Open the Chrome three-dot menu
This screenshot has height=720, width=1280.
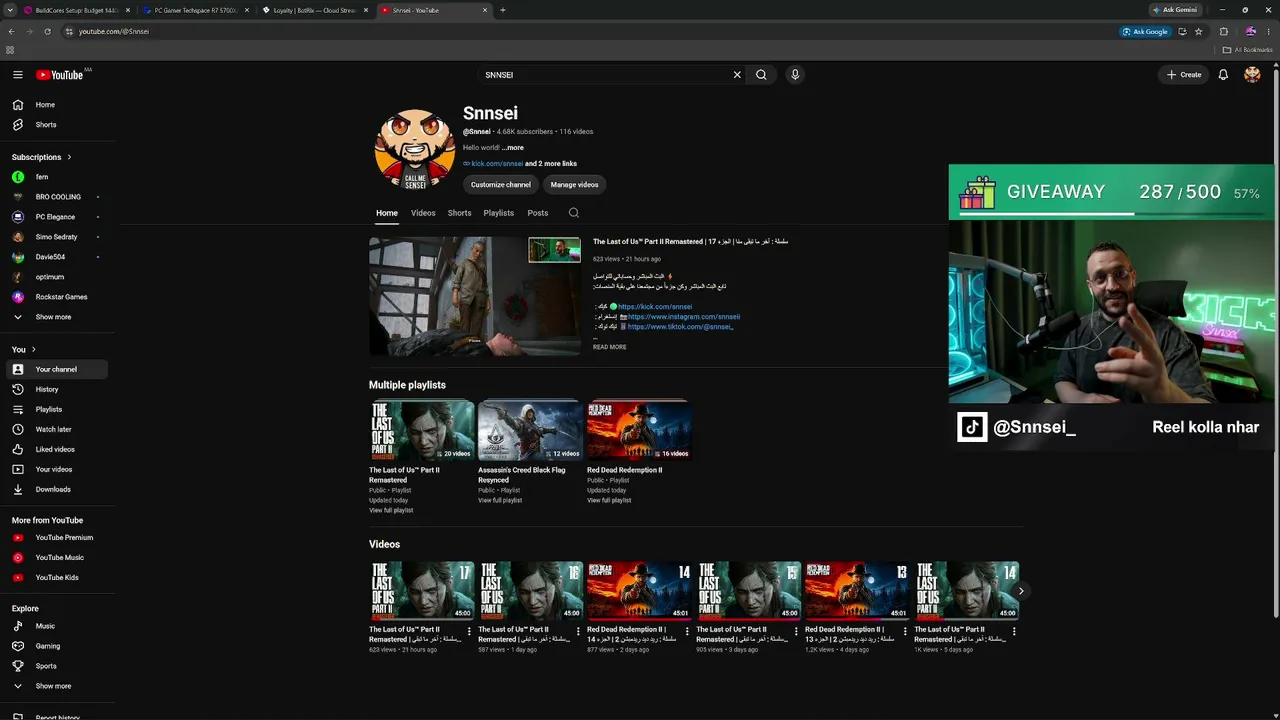1269,31
